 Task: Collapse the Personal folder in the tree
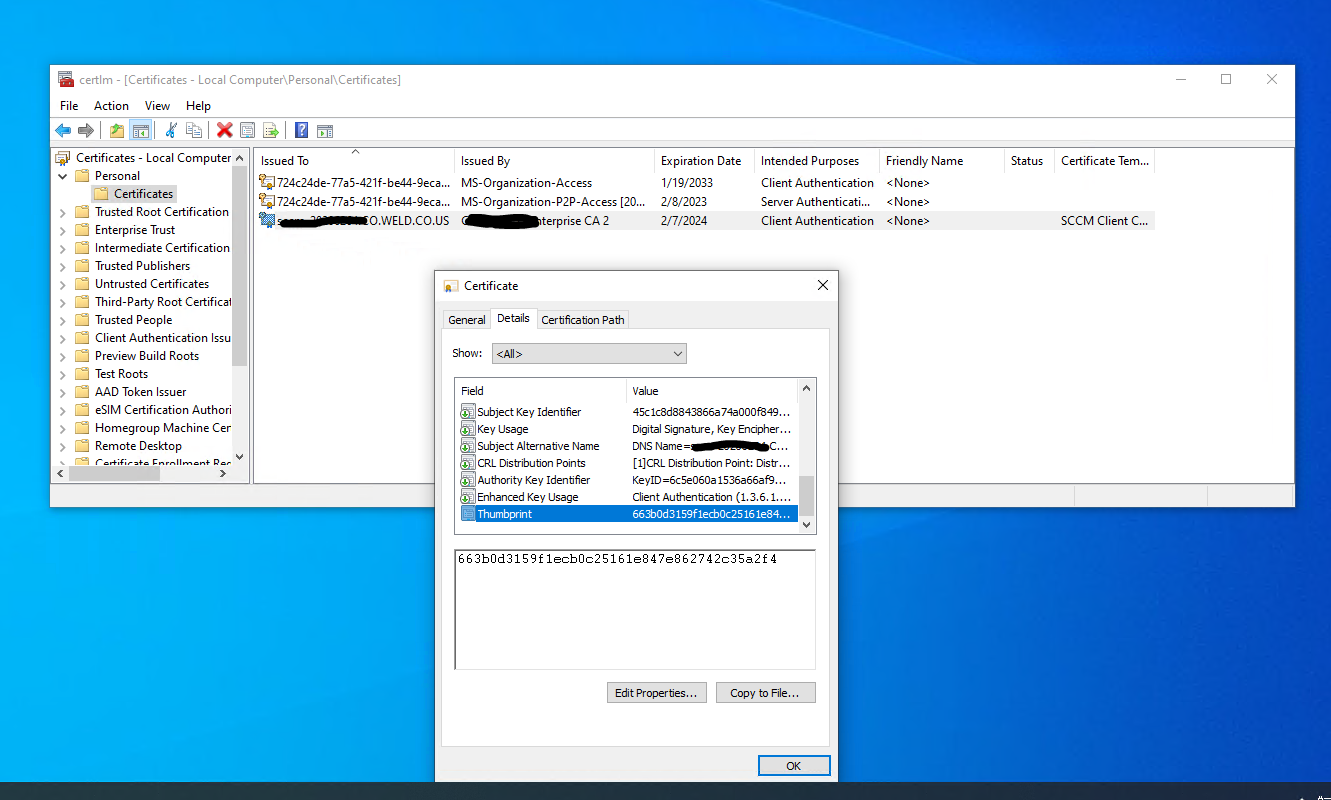click(63, 175)
